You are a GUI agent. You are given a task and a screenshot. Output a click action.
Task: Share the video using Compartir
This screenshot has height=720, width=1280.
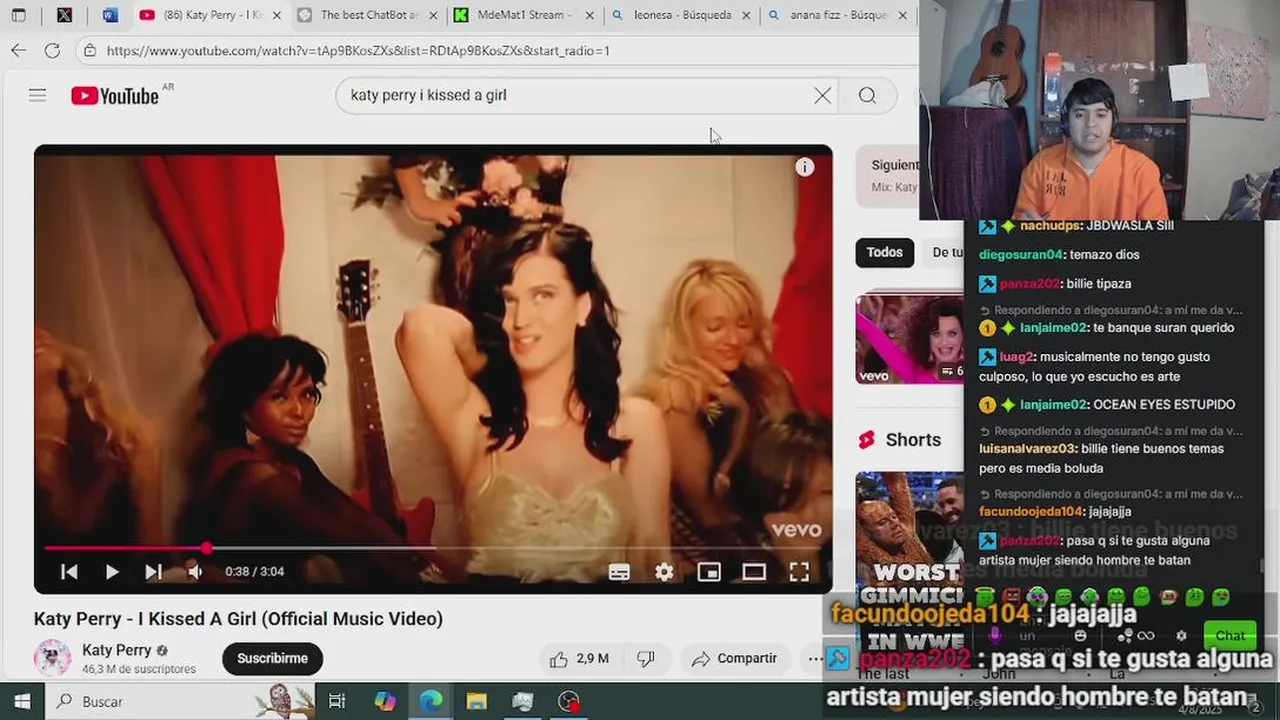[x=734, y=658]
